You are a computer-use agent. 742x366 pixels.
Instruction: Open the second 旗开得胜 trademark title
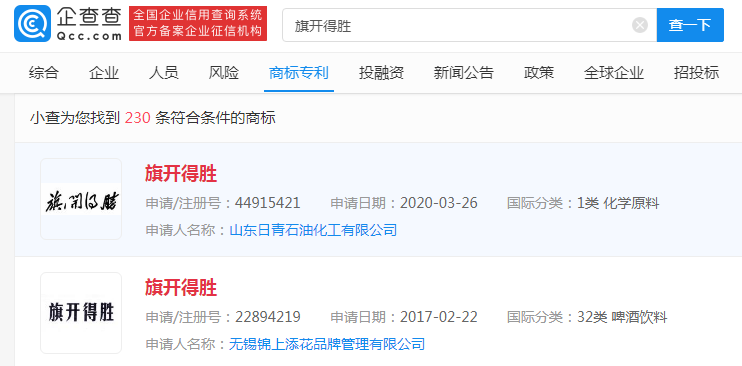click(x=181, y=288)
